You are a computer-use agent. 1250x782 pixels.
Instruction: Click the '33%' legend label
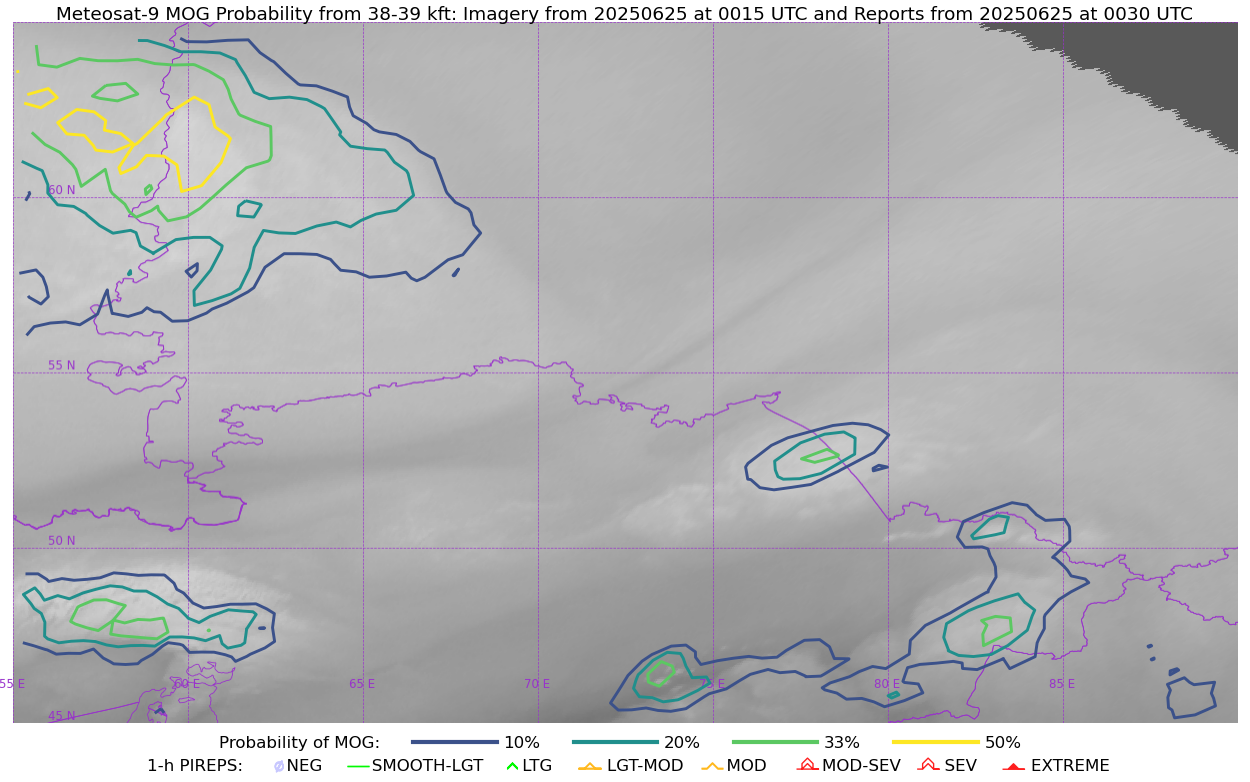[x=842, y=743]
